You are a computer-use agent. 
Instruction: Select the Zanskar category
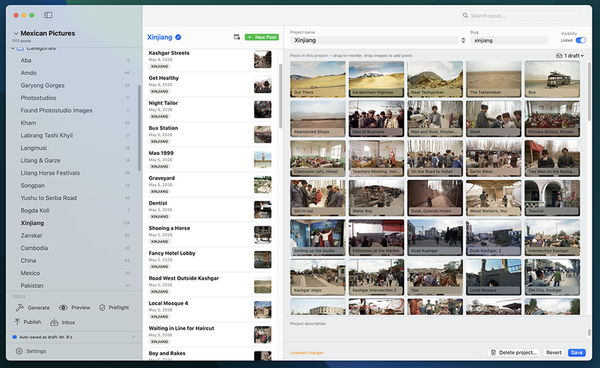click(x=75, y=236)
